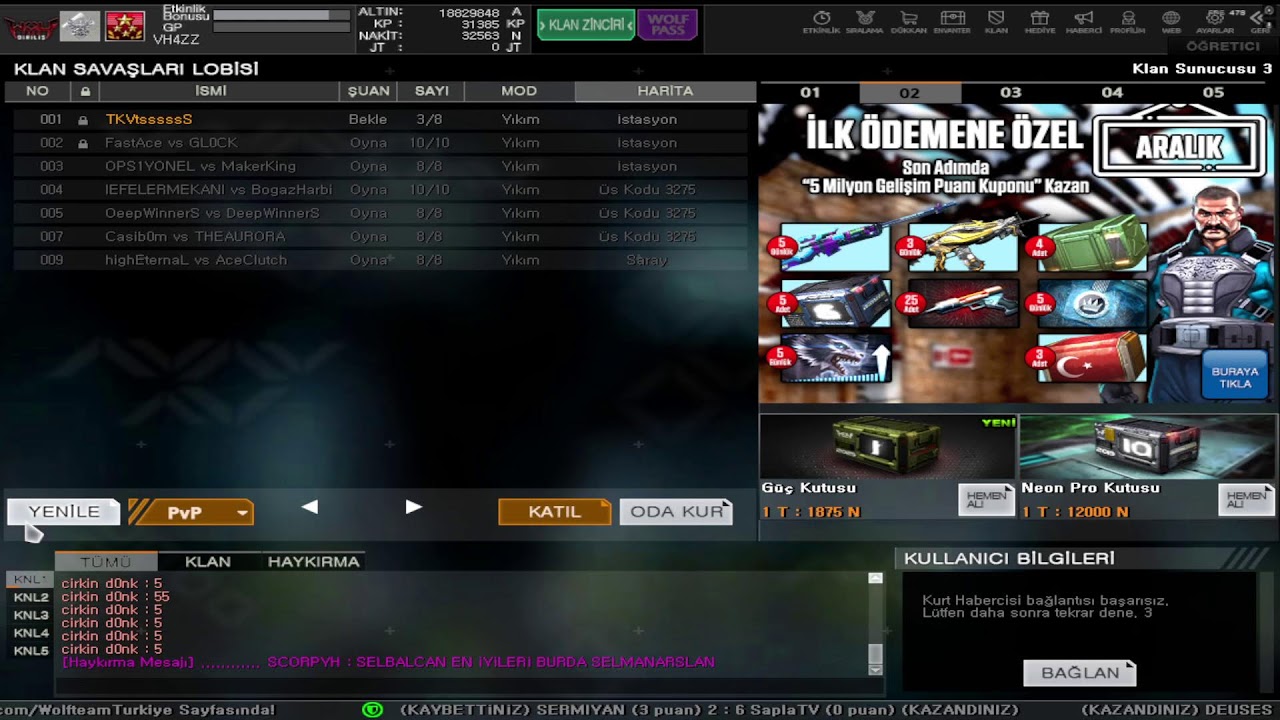Sort rooms by the Şuan column header
Viewport: 1280px width, 720px height.
point(369,91)
